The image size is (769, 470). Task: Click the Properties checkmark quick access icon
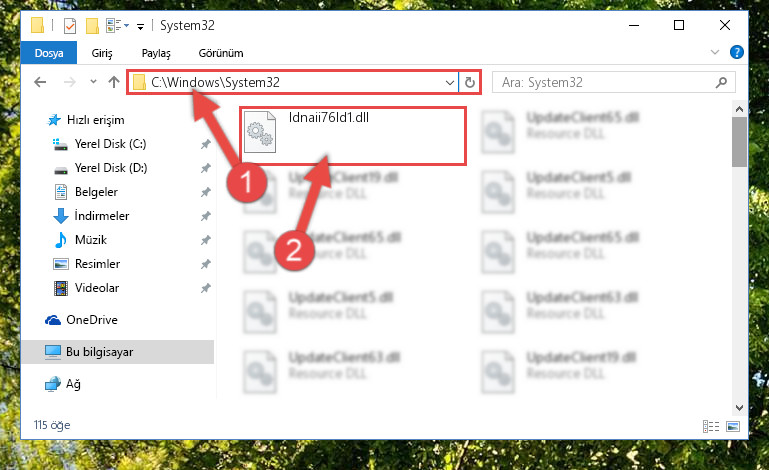pyautogui.click(x=70, y=26)
